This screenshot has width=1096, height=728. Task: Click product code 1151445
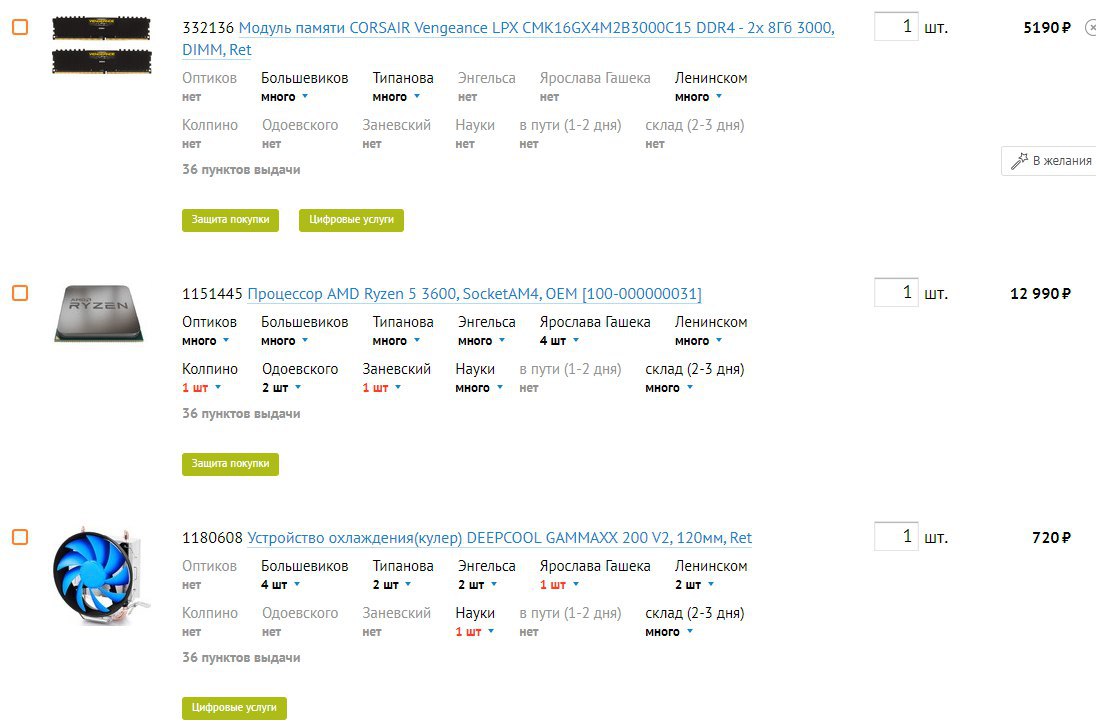tap(212, 293)
